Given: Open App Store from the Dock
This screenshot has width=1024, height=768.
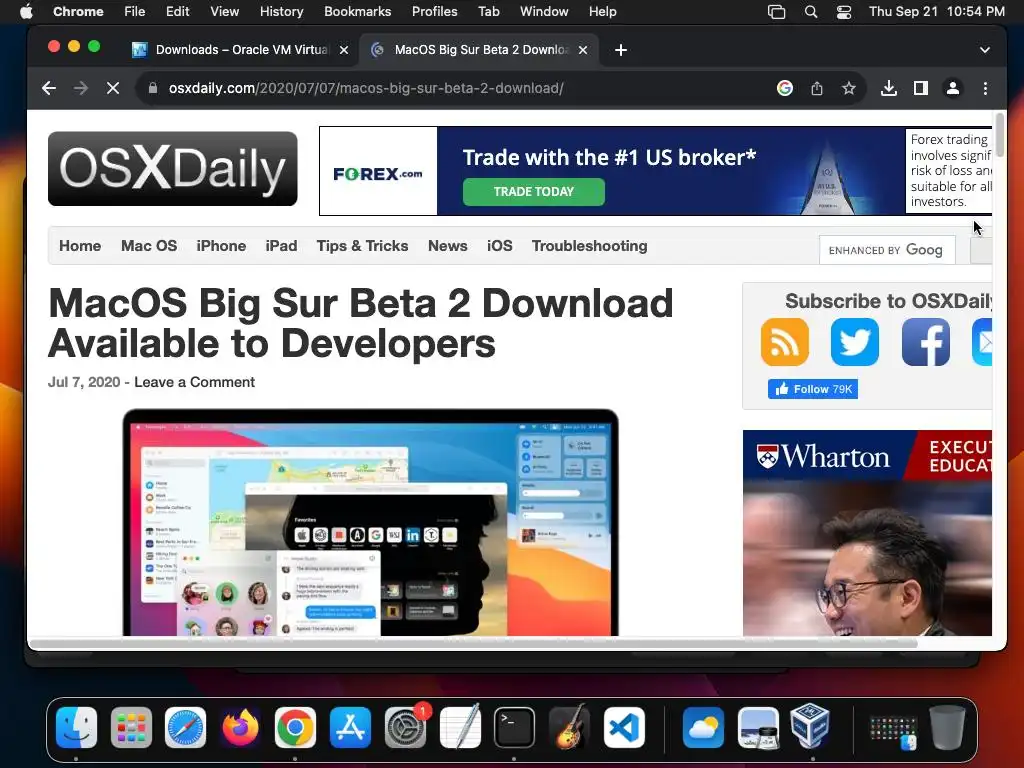Looking at the screenshot, I should [x=350, y=728].
